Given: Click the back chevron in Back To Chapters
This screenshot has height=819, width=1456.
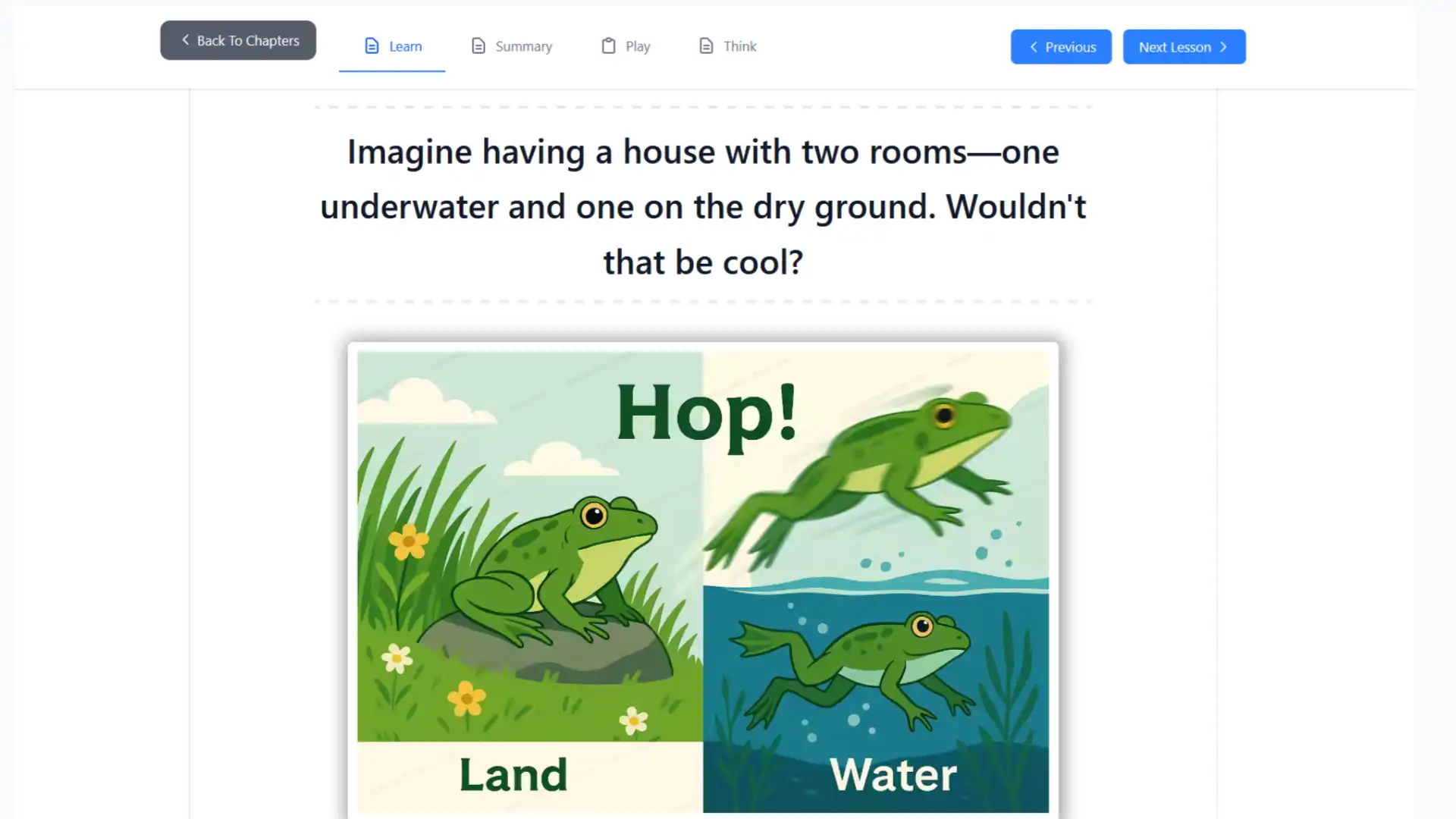Looking at the screenshot, I should pos(185,39).
